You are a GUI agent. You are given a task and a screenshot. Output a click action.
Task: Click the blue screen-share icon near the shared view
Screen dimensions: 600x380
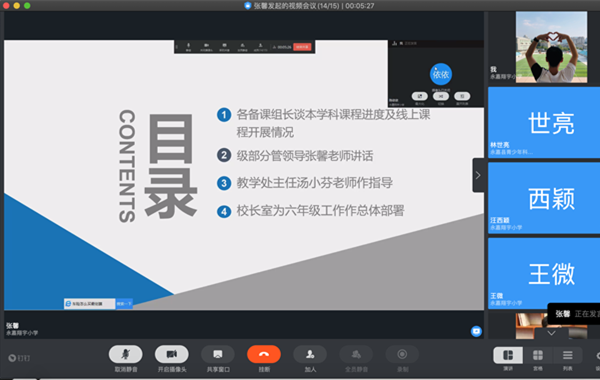pos(476,331)
